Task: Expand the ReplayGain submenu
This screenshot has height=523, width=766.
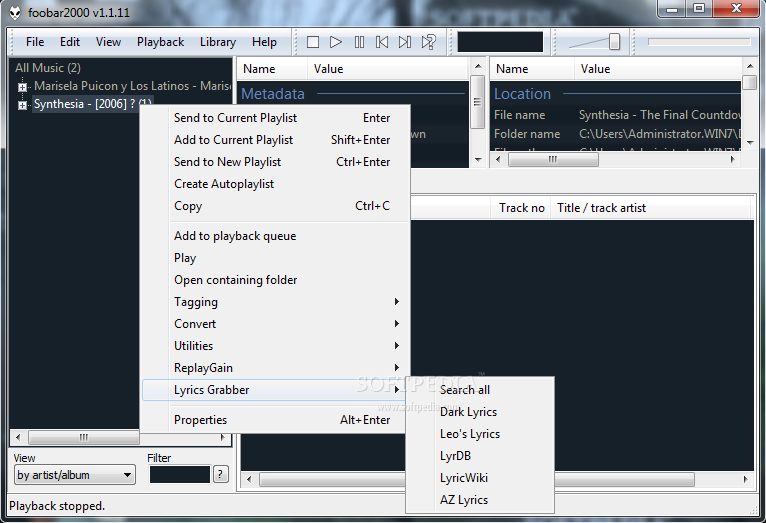Action: pyautogui.click(x=276, y=368)
